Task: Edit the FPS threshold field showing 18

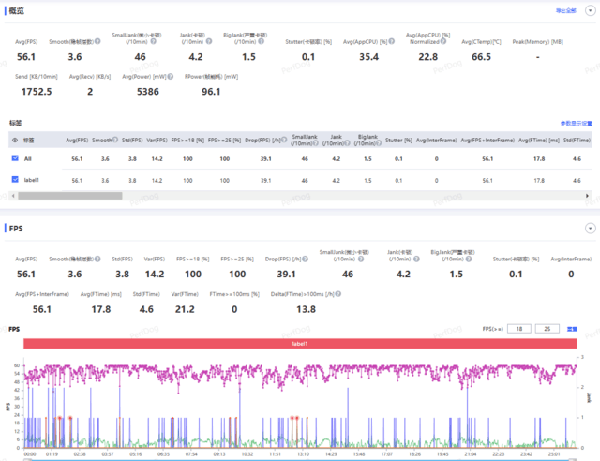Action: click(x=520, y=328)
